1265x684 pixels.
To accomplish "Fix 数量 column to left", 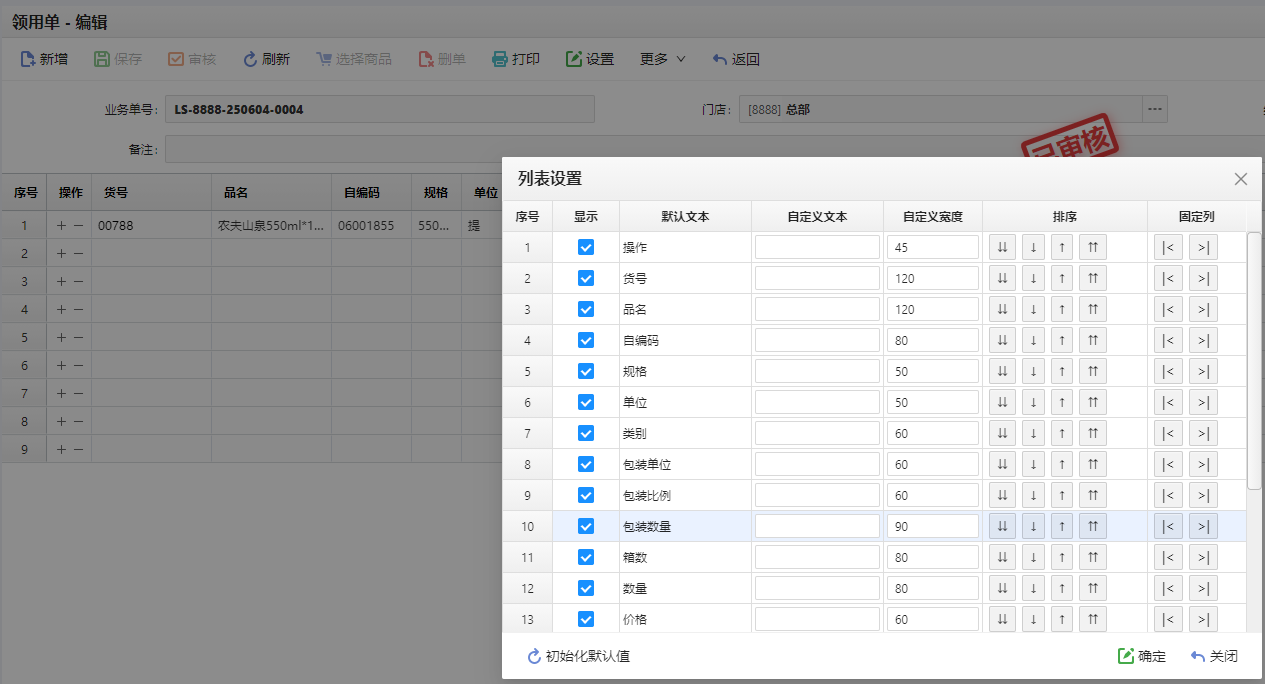I will click(x=1168, y=588).
